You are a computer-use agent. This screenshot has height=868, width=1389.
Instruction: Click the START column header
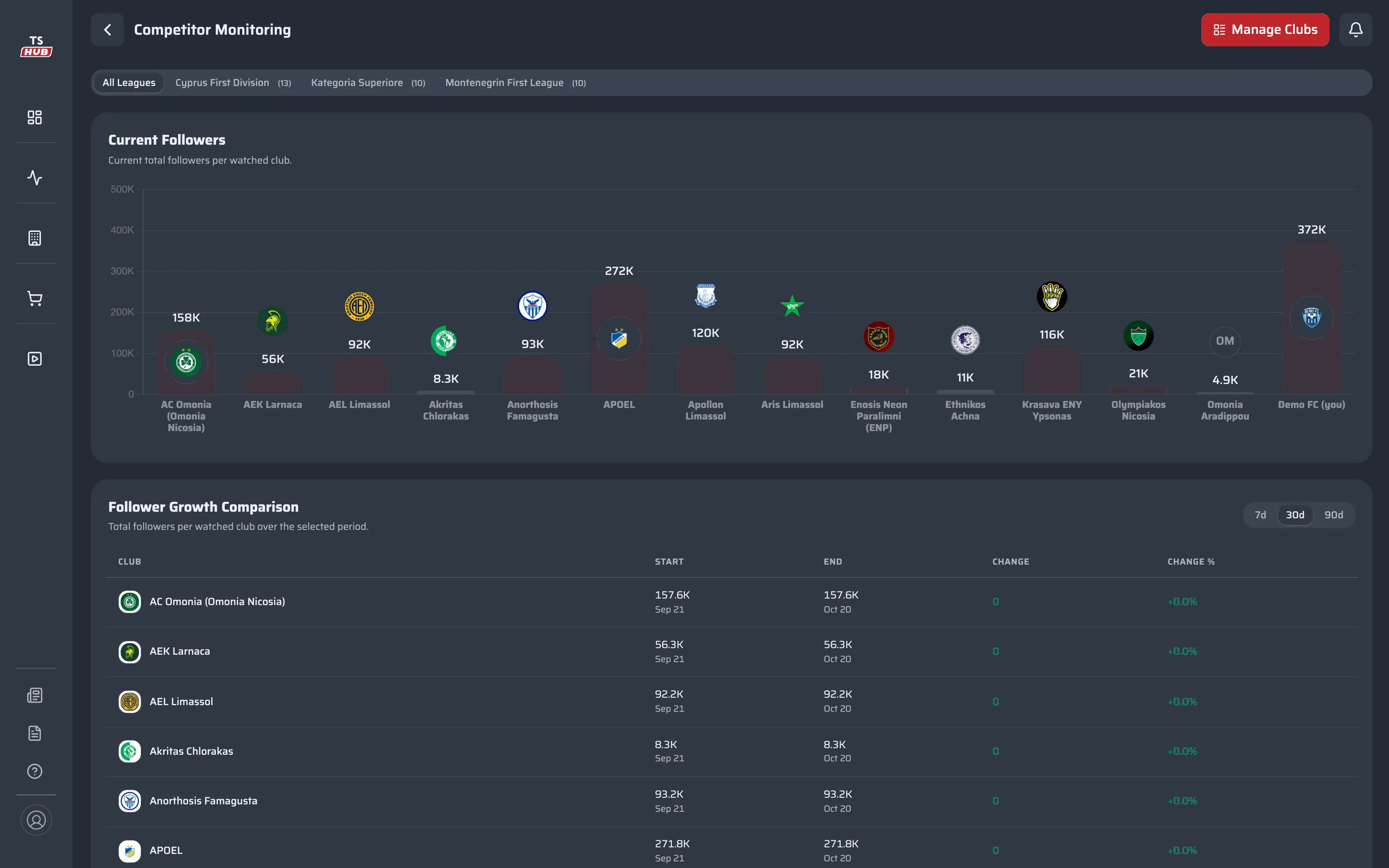[x=669, y=561]
